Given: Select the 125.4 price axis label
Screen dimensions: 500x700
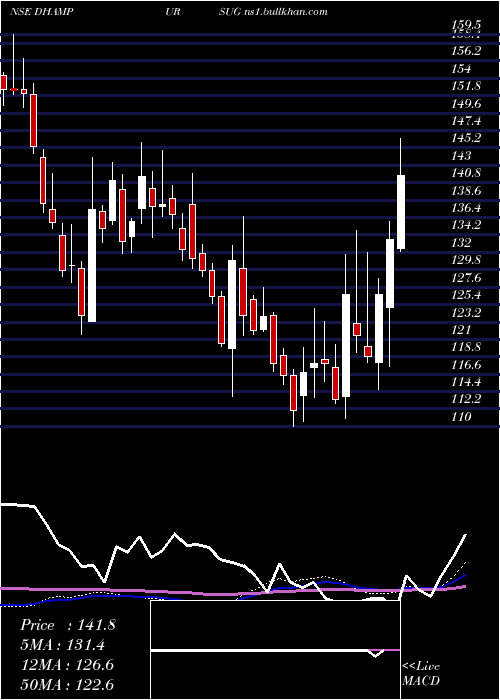Looking at the screenshot, I should pyautogui.click(x=468, y=295).
